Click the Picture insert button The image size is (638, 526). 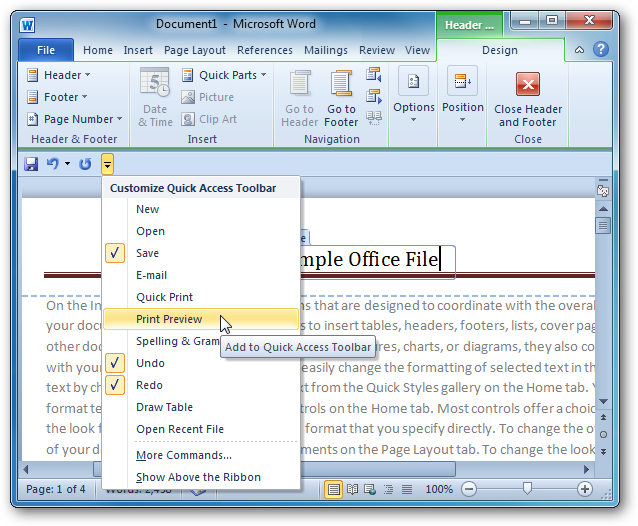point(208,97)
